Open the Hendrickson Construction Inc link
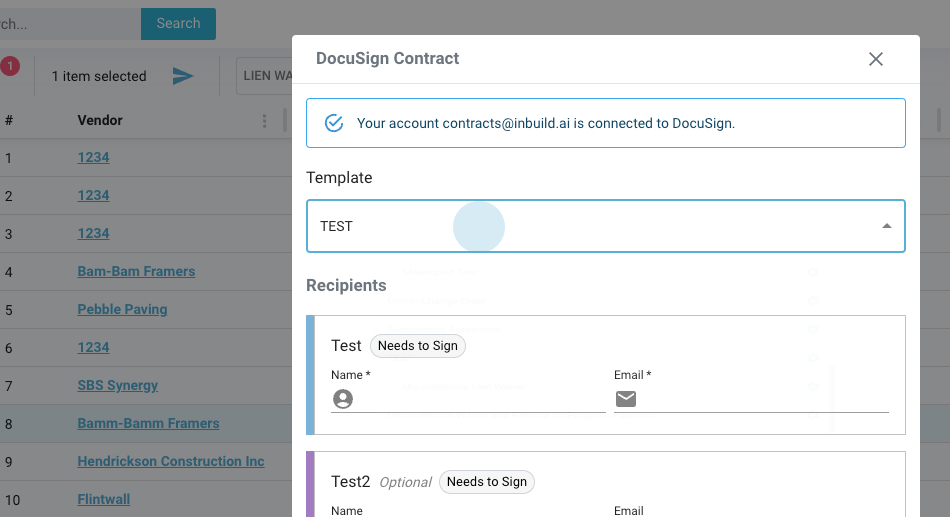This screenshot has height=517, width=950. click(171, 461)
